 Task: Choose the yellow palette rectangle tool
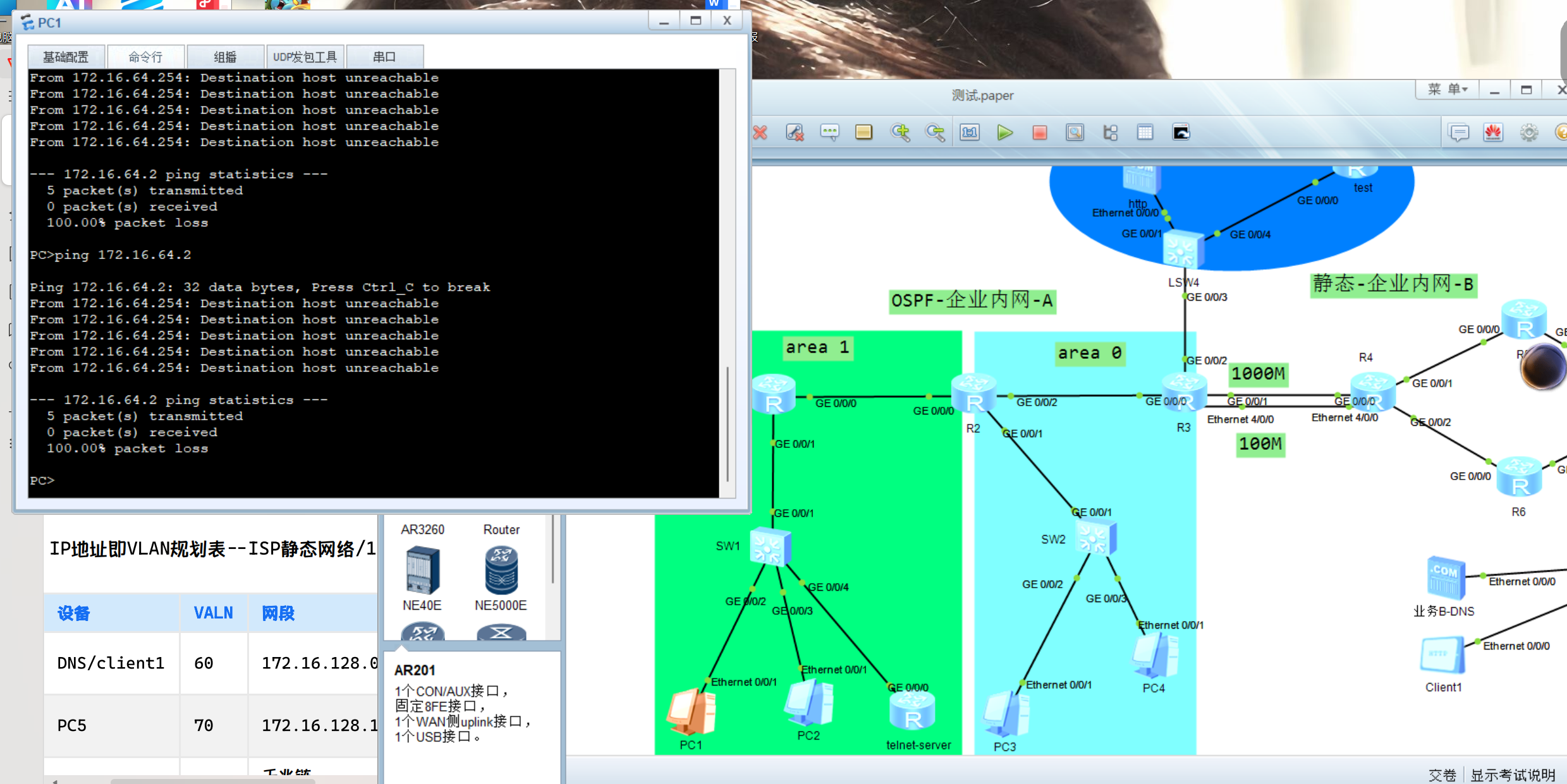point(863,133)
